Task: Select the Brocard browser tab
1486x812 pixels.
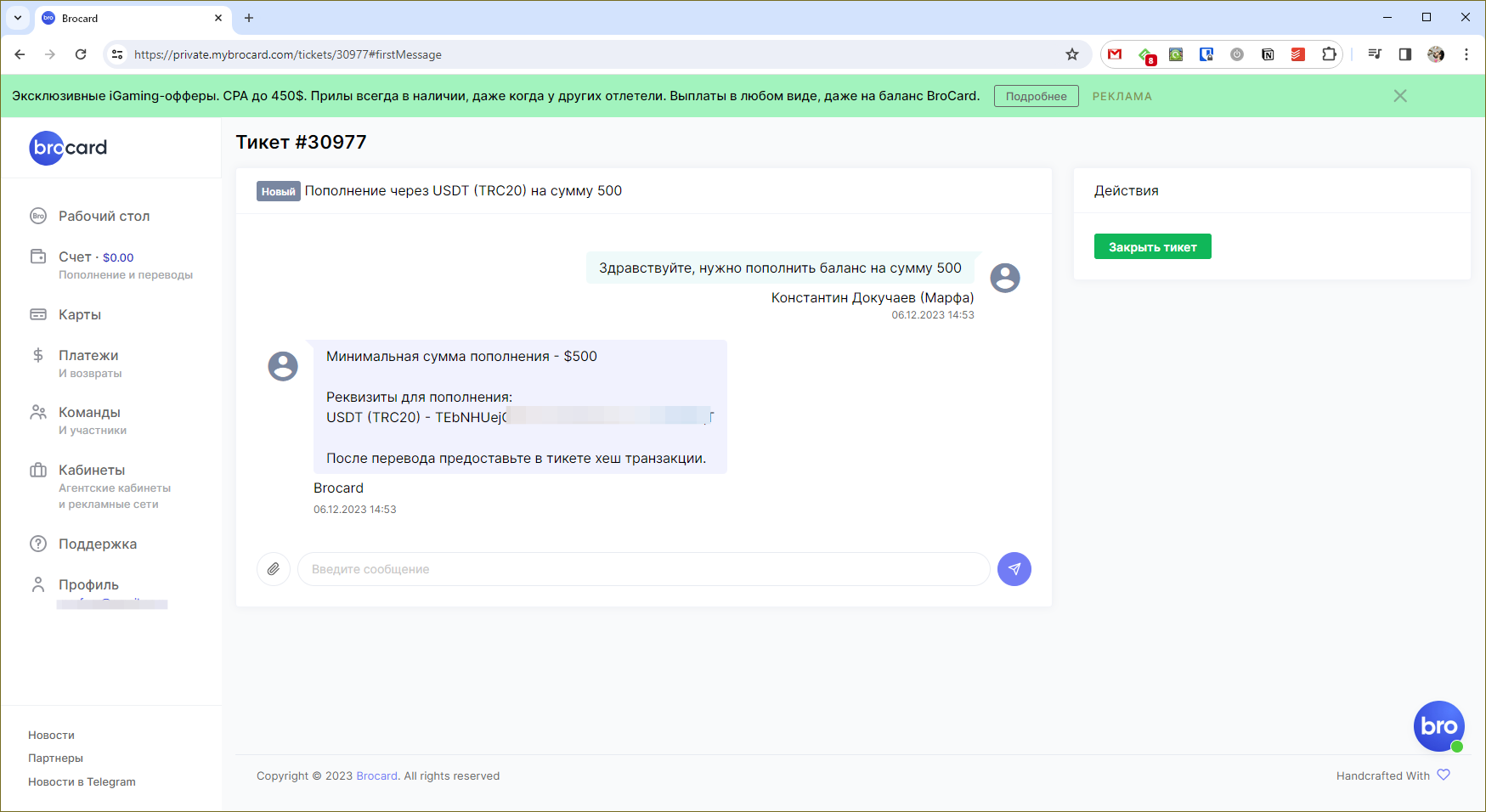Action: [x=133, y=18]
